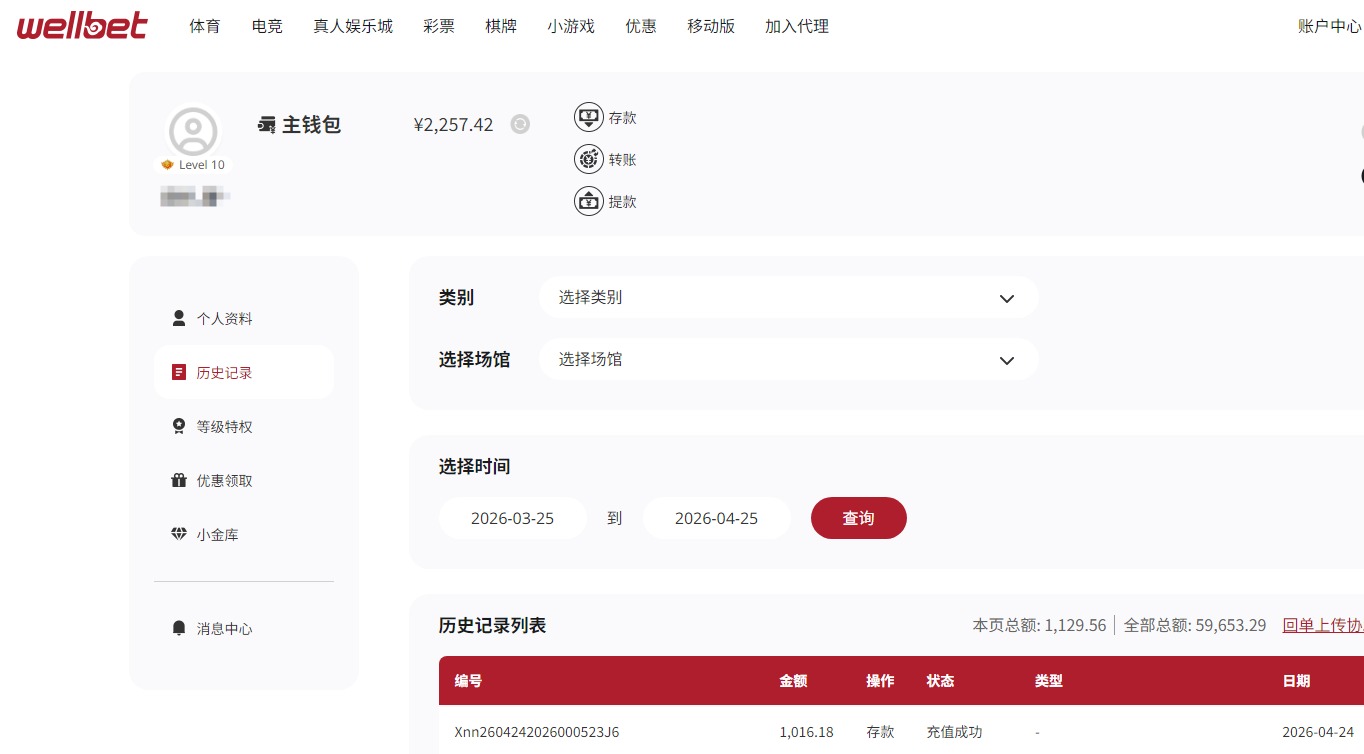1364x754 pixels.
Task: Open the 加入代理 menu
Action: (797, 26)
